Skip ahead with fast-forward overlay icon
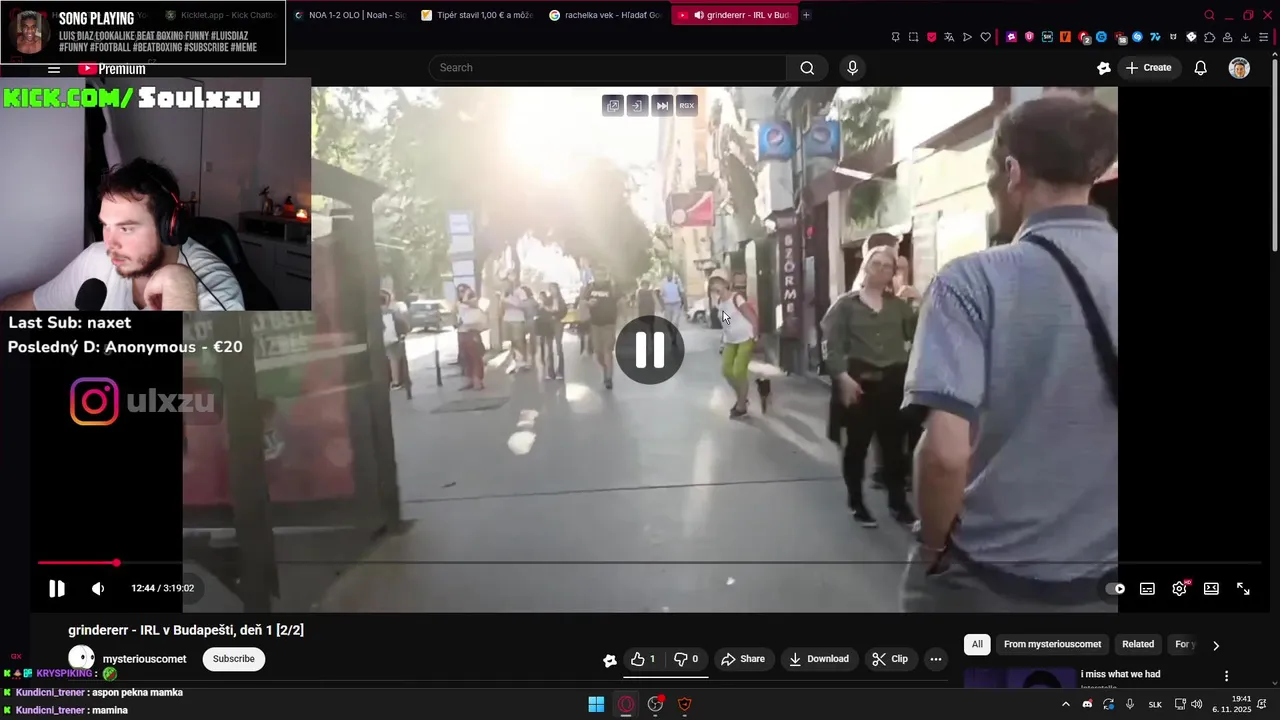This screenshot has width=1280, height=720. coord(662,105)
